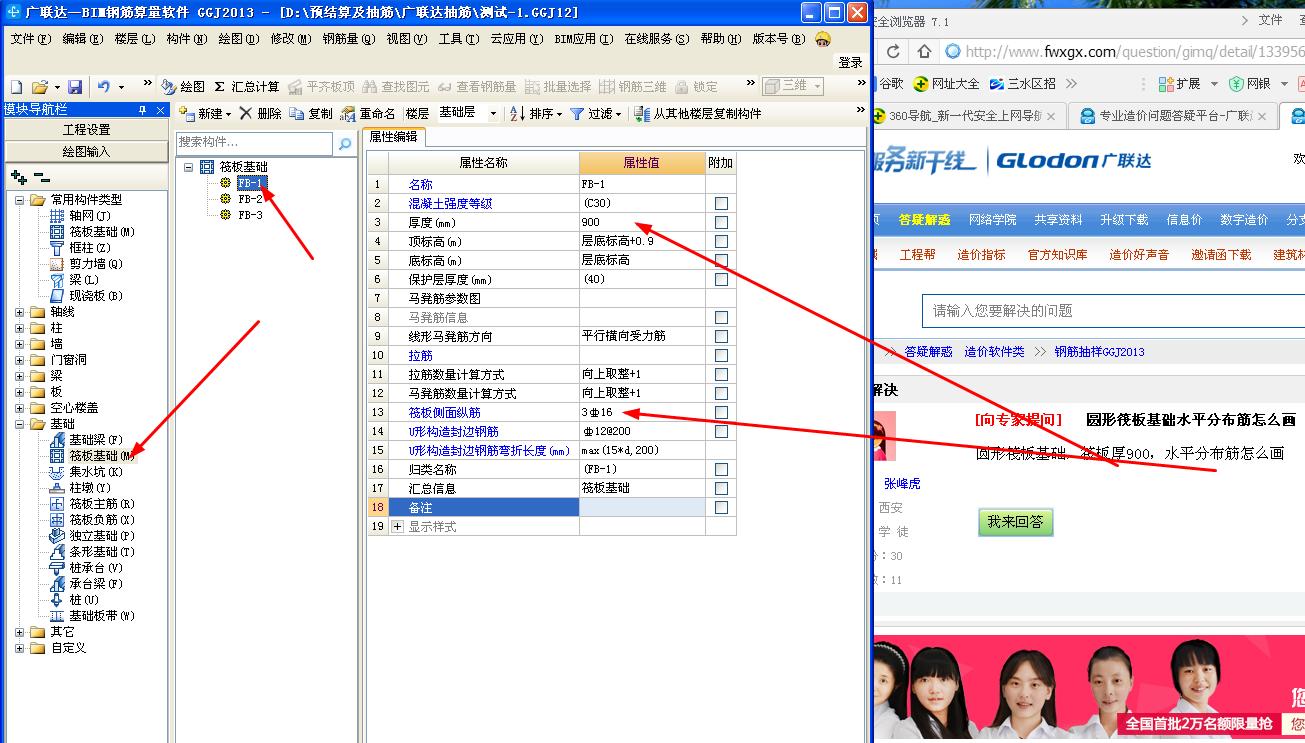Screen dimensions: 1305x743
Task: Expand the 墙 folder
Action: (x=20, y=344)
